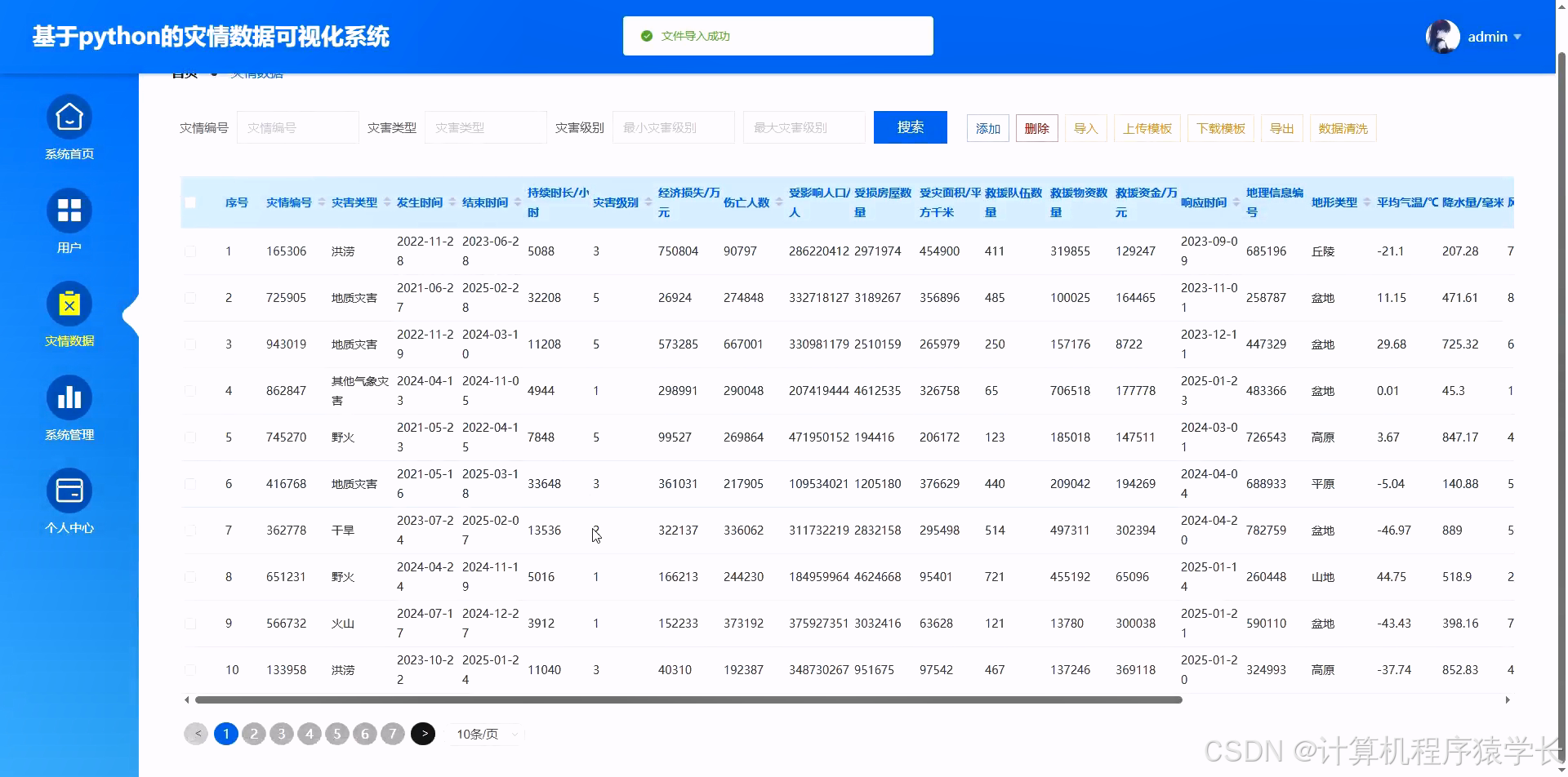Click the 下载模板 button
The height and width of the screenshot is (777, 1568).
coord(1221,128)
